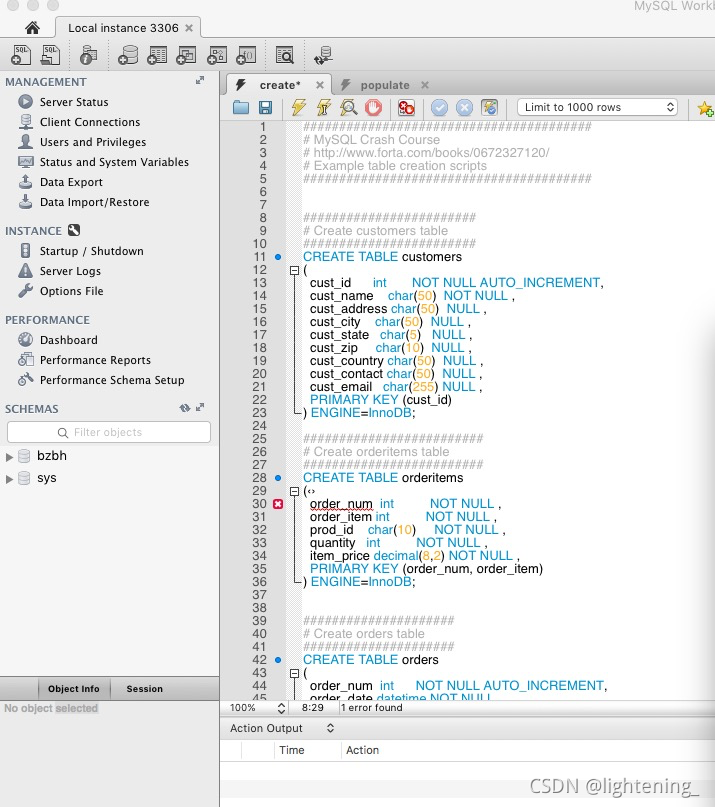Toggle stop-on-error script execution icon
Viewport: 715px width, 807px height.
406,107
